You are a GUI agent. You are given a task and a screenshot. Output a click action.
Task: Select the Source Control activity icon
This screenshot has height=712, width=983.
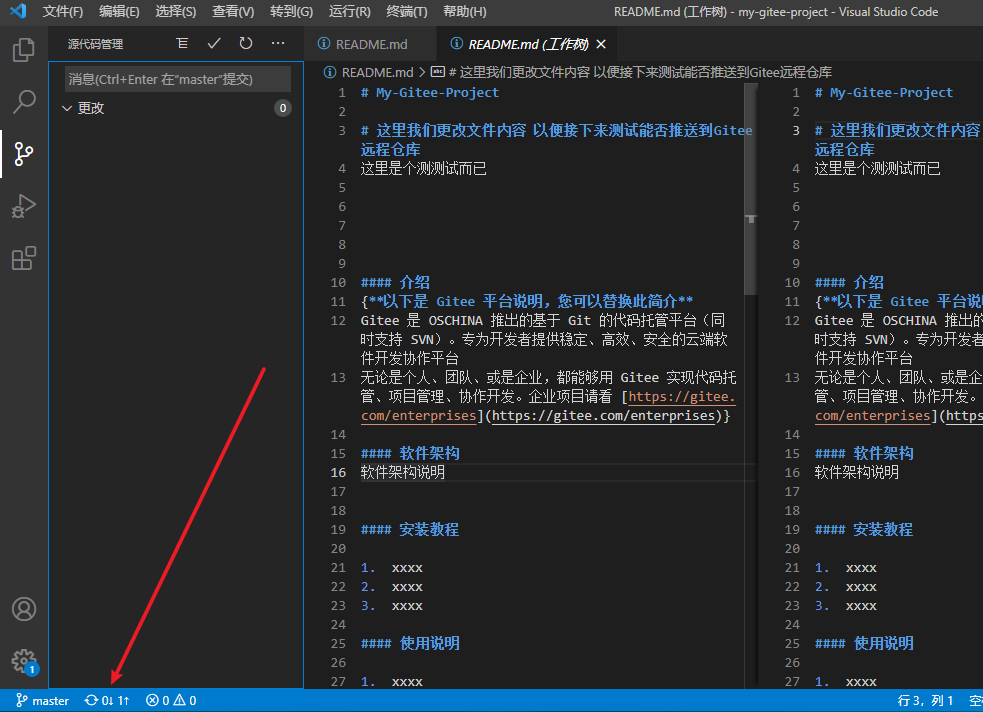click(24, 154)
